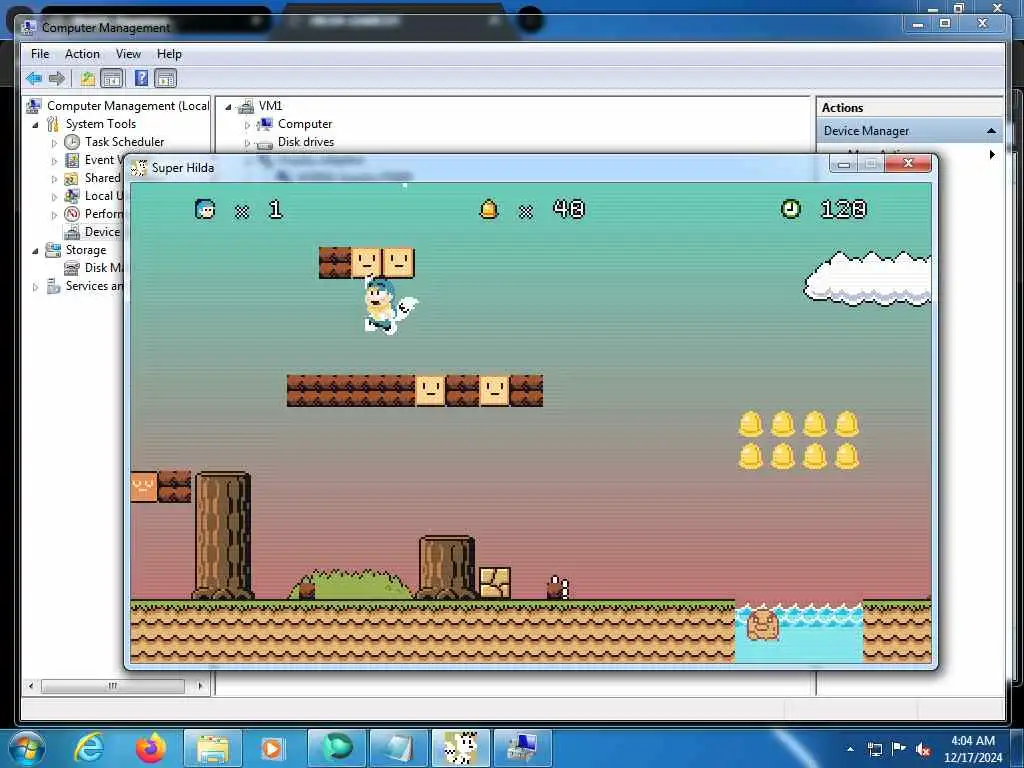
Task: Select Task Scheduler in the tree
Action: [x=124, y=142]
